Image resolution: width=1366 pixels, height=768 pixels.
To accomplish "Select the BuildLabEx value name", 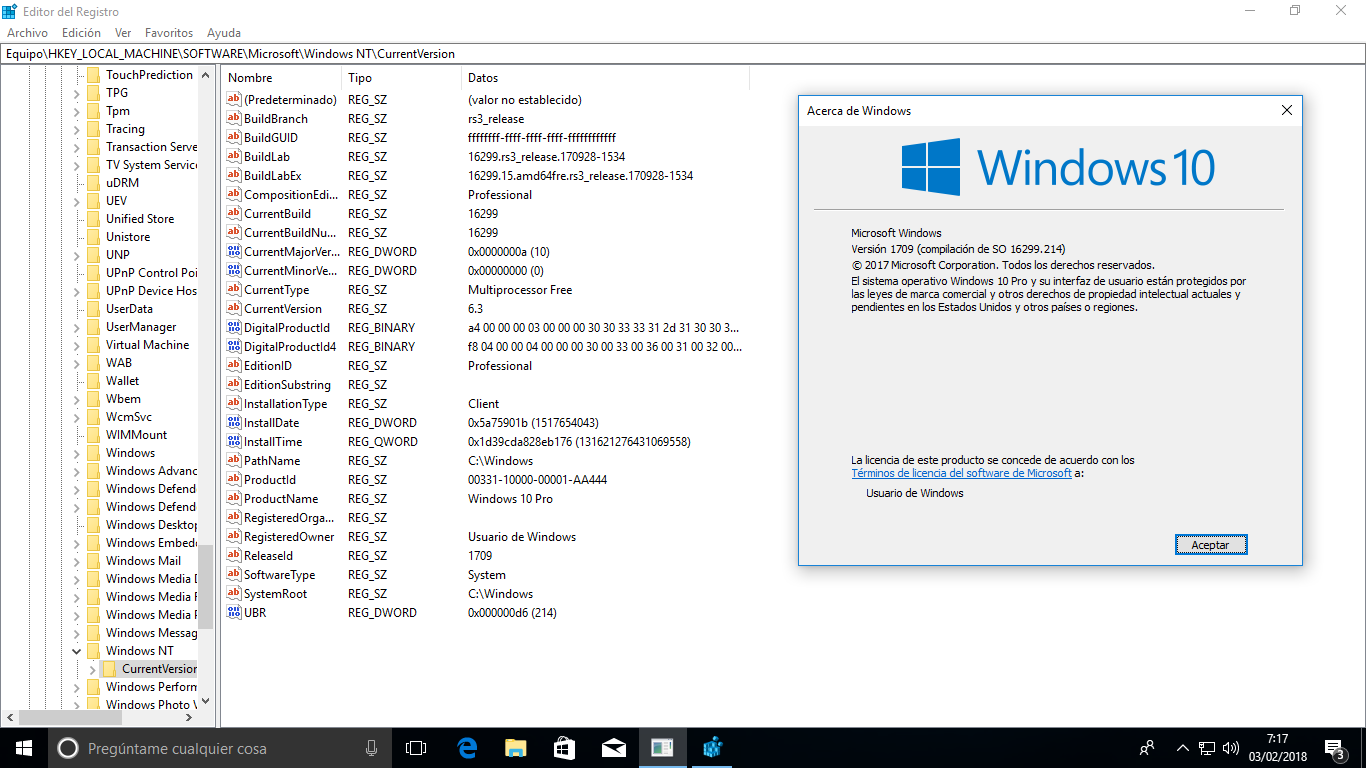I will pos(272,176).
